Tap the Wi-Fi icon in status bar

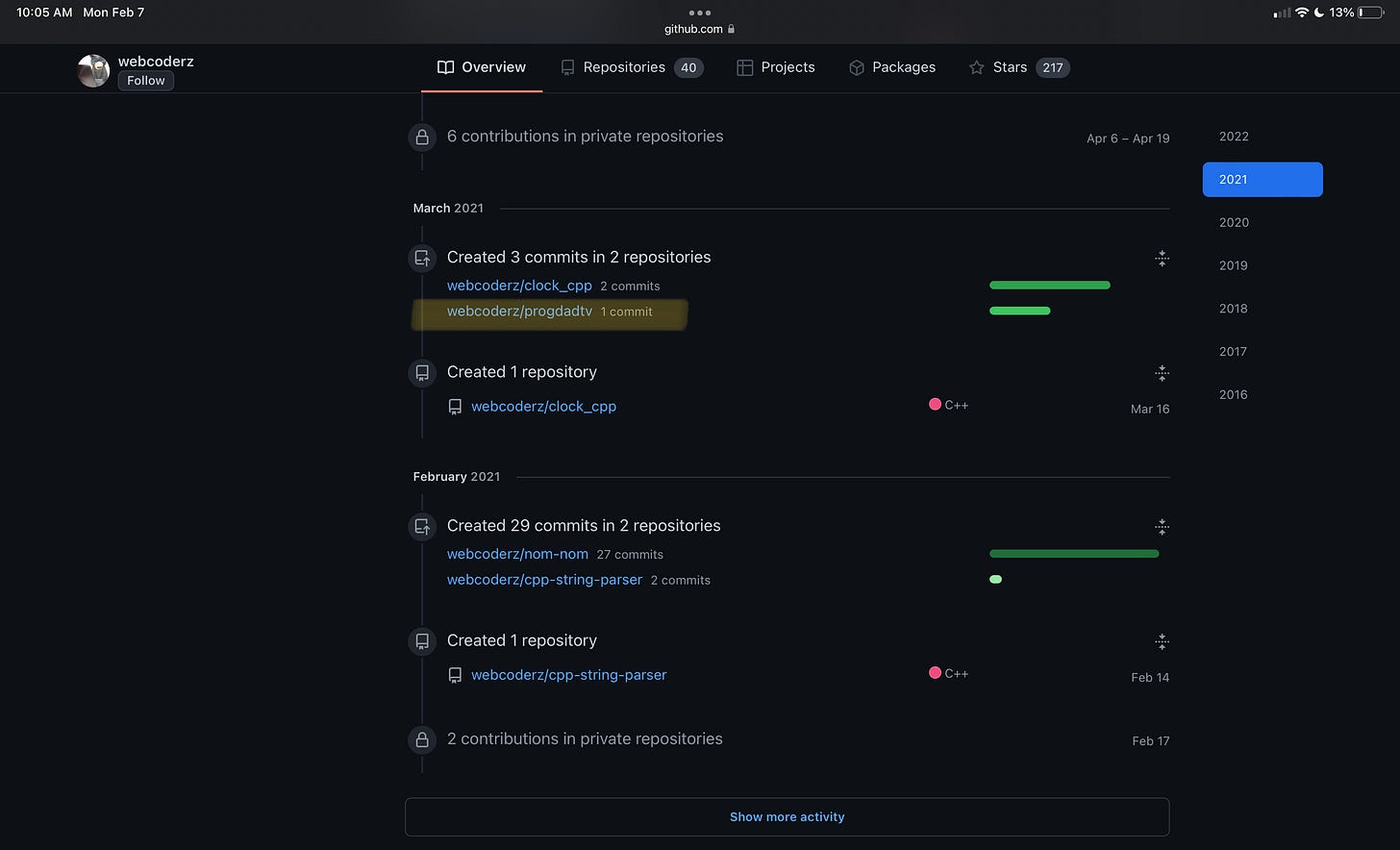[x=1302, y=12]
